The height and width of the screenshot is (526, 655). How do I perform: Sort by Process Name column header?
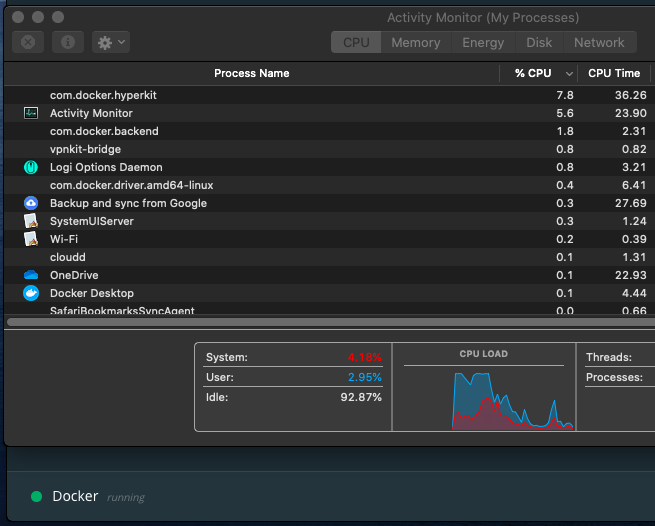[252, 74]
